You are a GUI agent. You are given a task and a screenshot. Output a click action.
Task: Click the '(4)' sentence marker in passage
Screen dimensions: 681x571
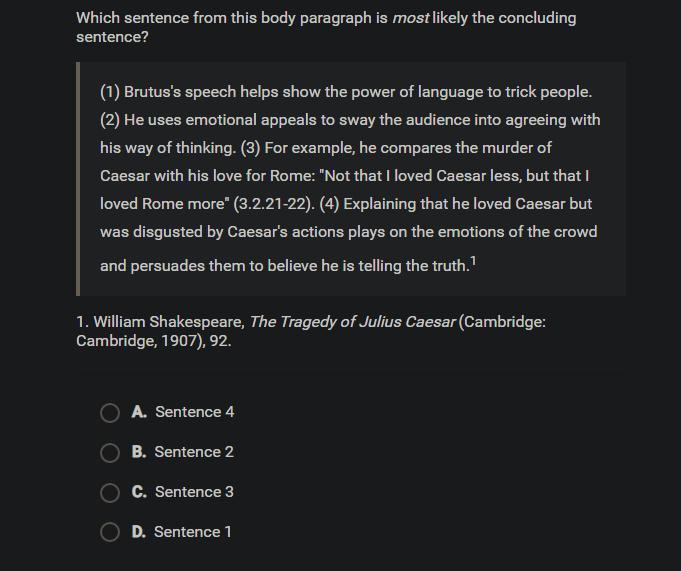click(329, 204)
